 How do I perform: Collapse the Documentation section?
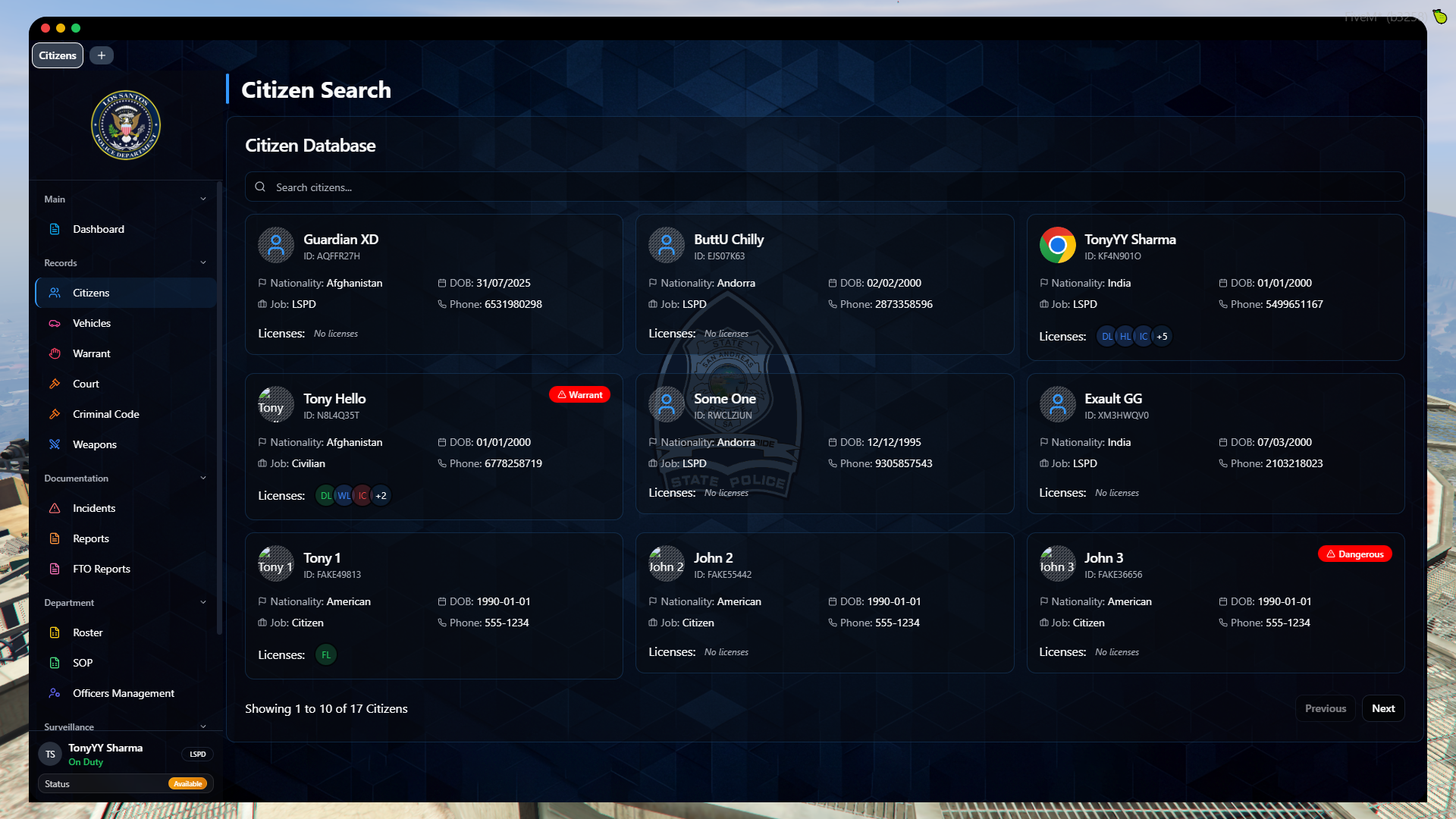(202, 478)
